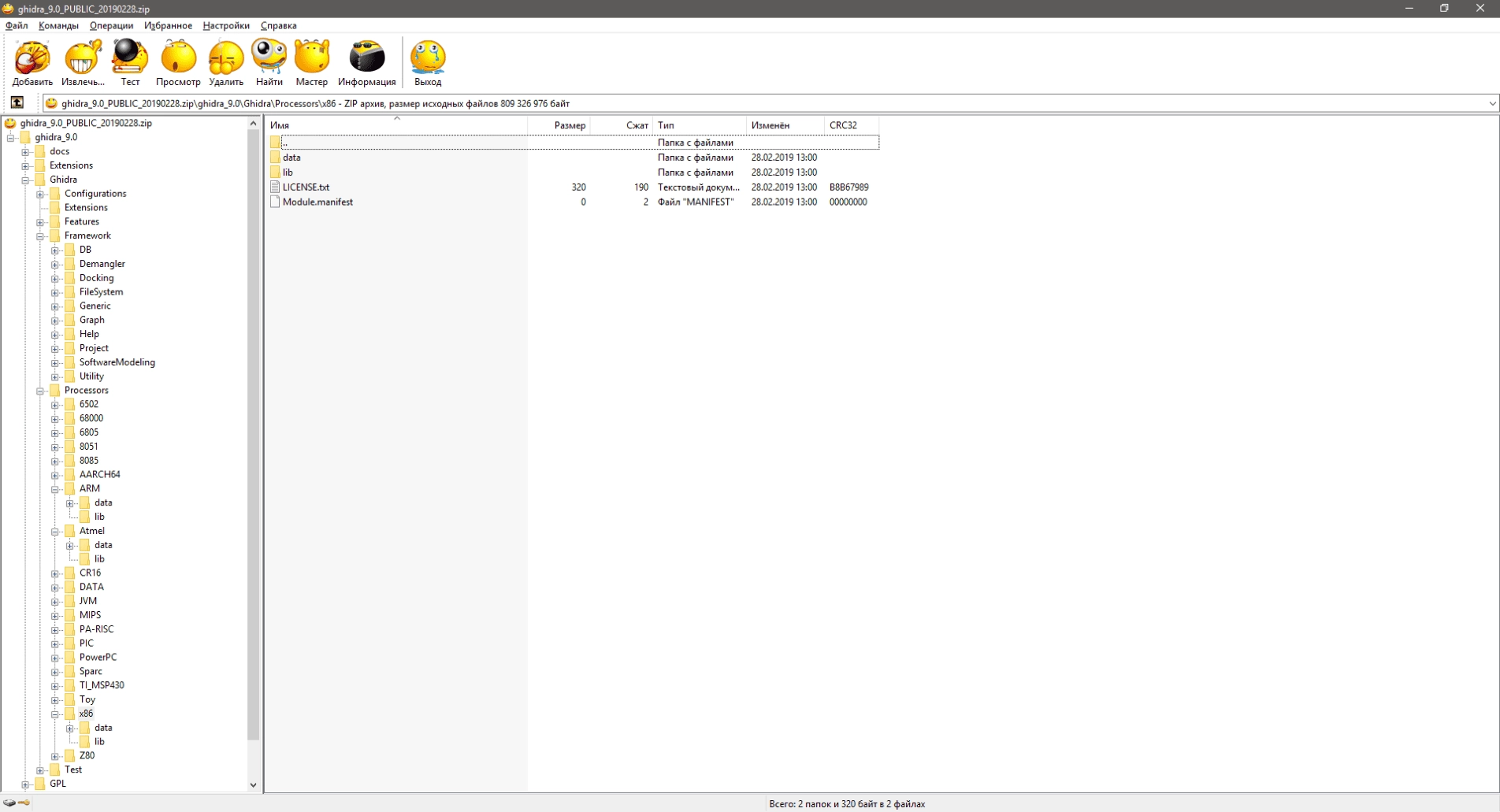Click the Найти (Find) toolbar icon
1500x812 pixels.
(x=269, y=63)
